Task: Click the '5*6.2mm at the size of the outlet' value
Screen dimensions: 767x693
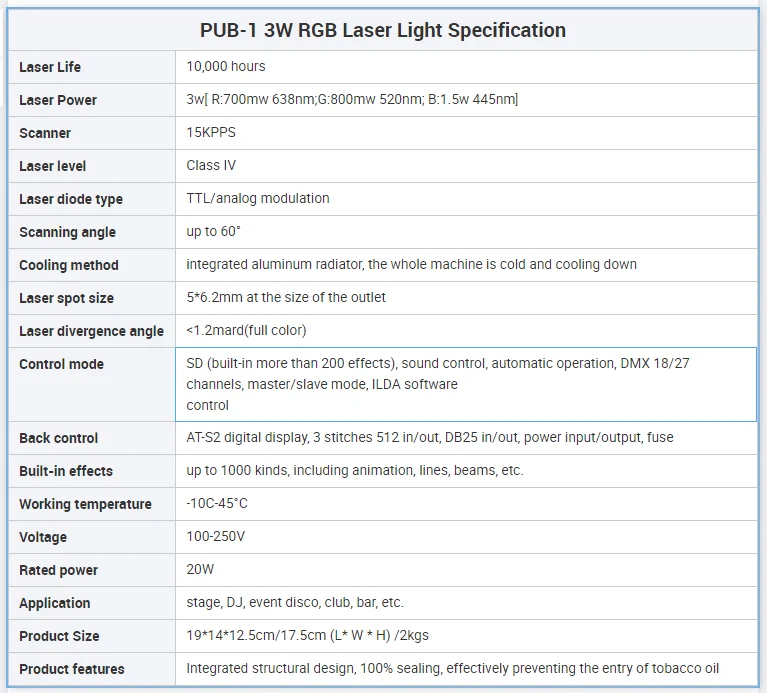Action: [286, 297]
